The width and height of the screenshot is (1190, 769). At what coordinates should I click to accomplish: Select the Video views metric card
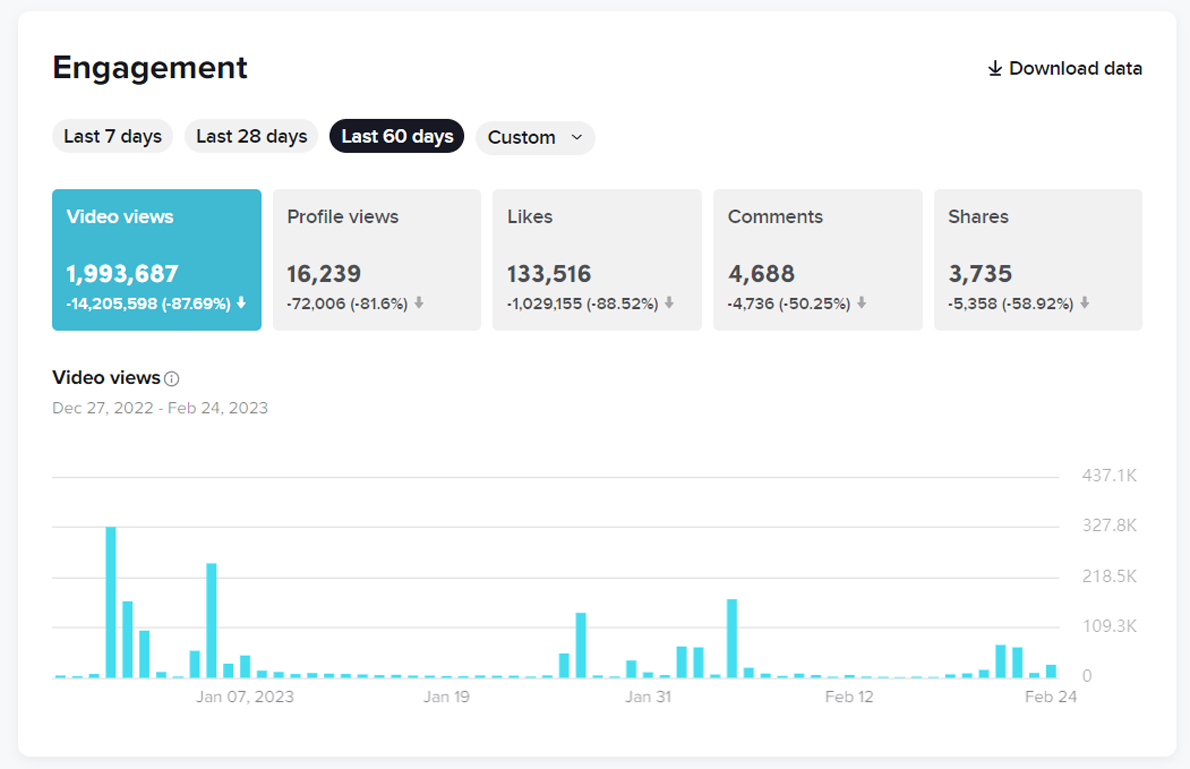pyautogui.click(x=157, y=260)
